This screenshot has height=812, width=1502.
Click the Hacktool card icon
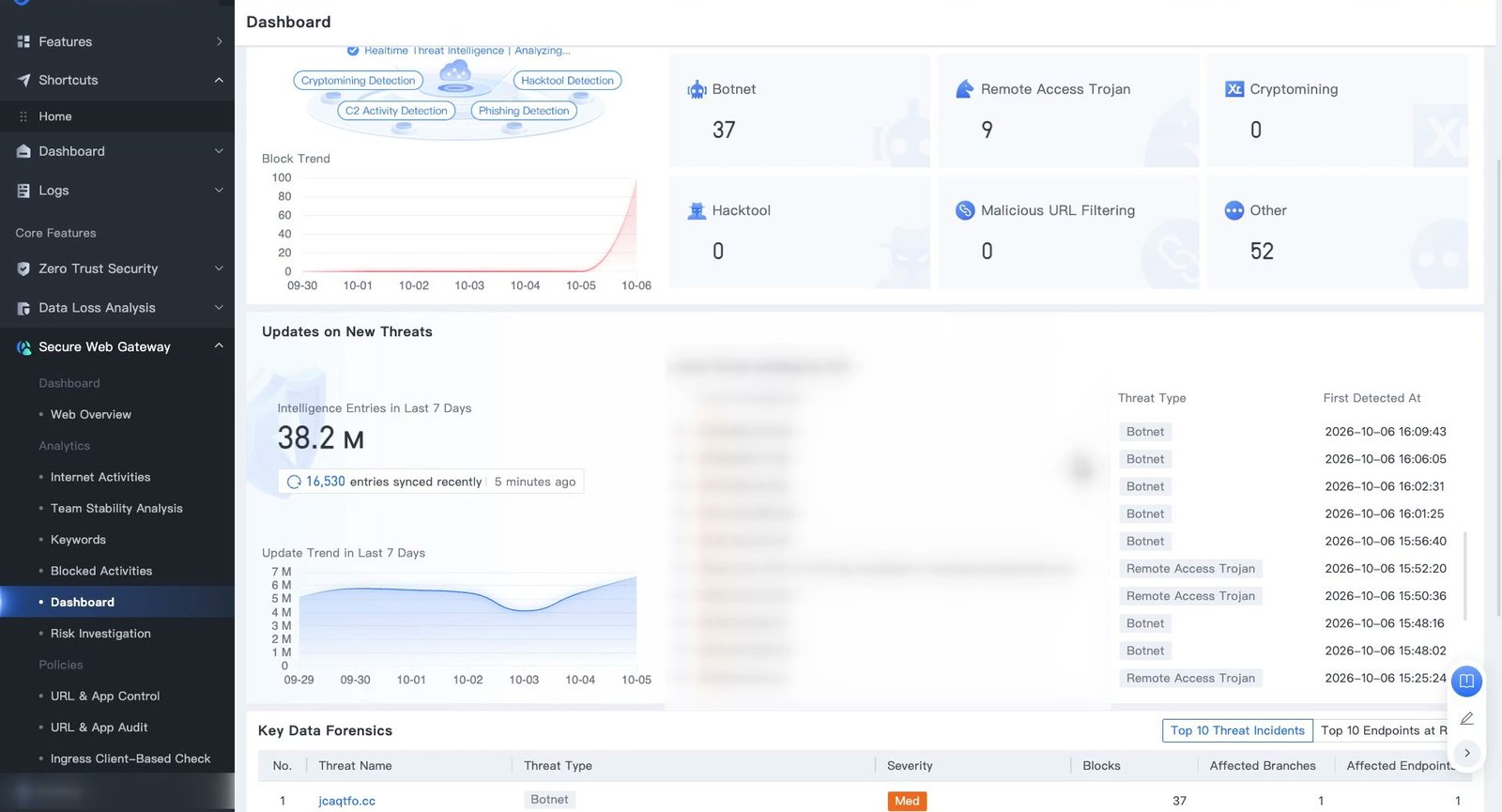pos(697,210)
